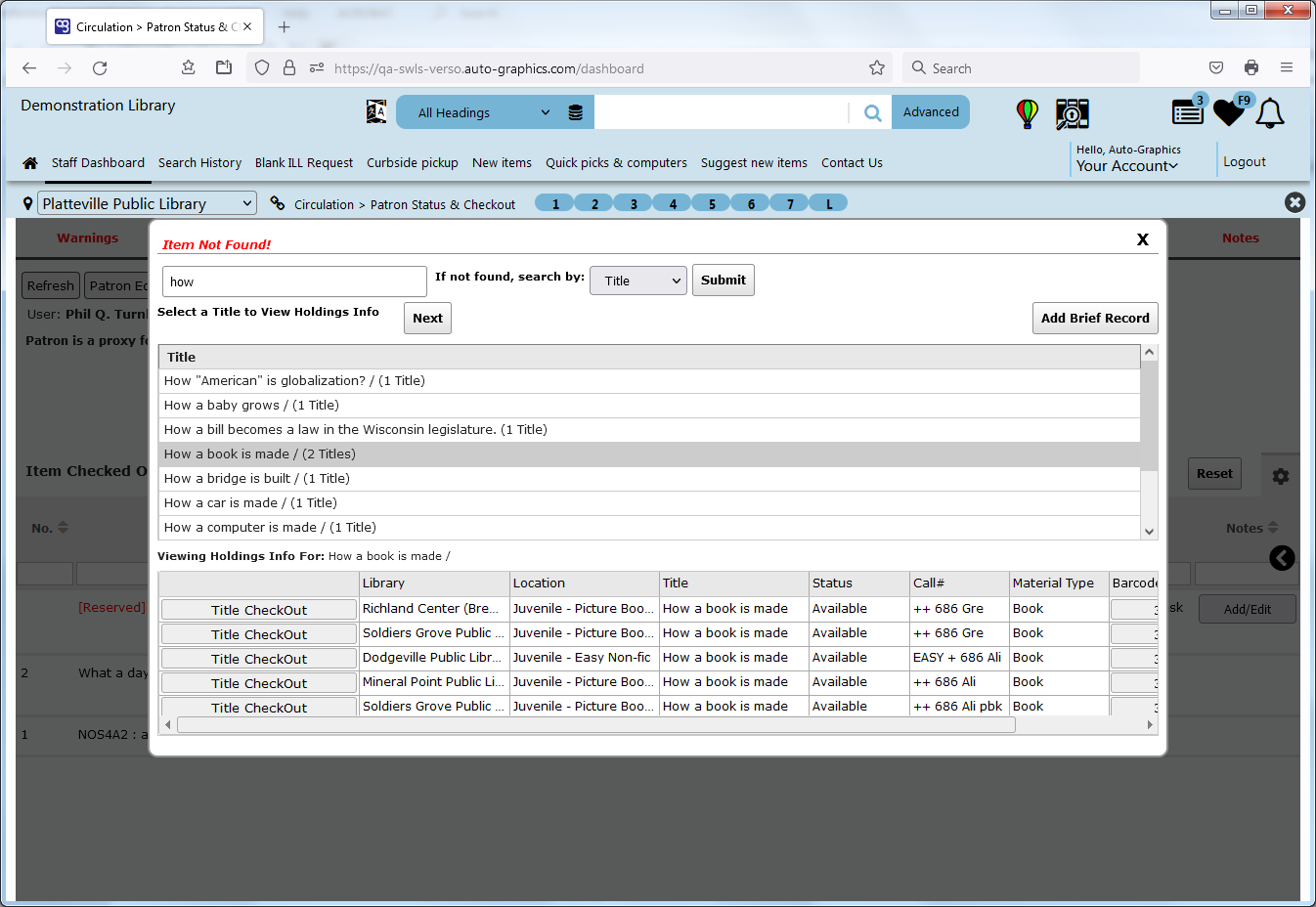Open the translate language icon
Viewport: 1316px width, 907px height.
(376, 112)
